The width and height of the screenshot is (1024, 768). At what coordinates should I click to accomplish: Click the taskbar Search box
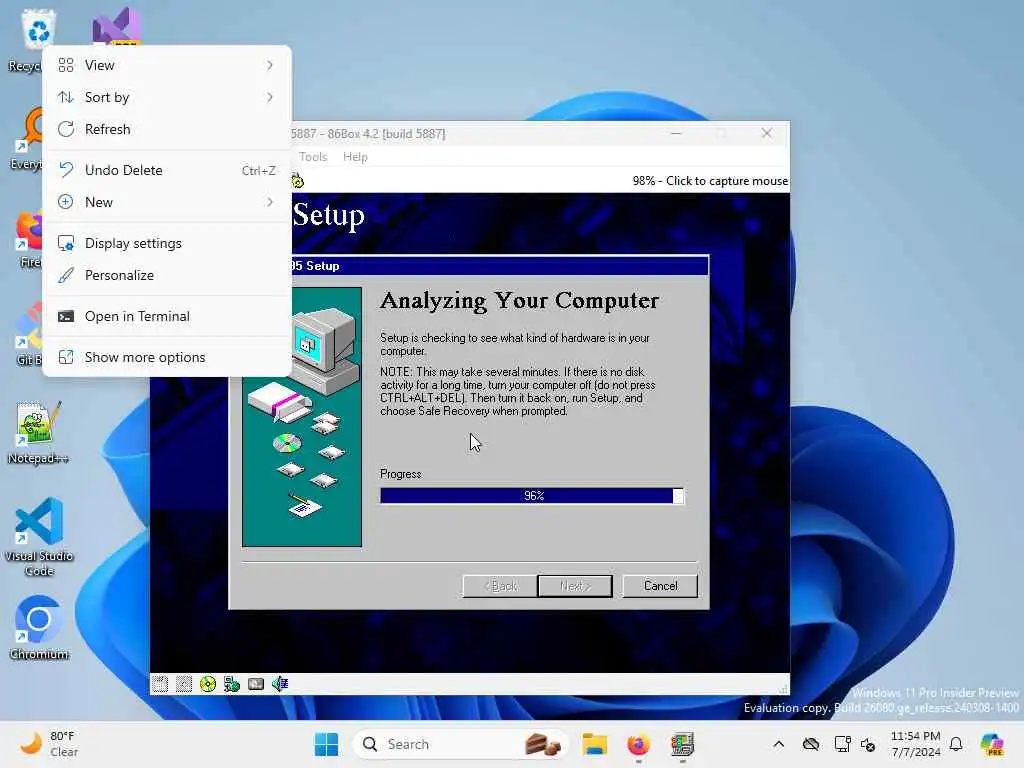coord(460,744)
